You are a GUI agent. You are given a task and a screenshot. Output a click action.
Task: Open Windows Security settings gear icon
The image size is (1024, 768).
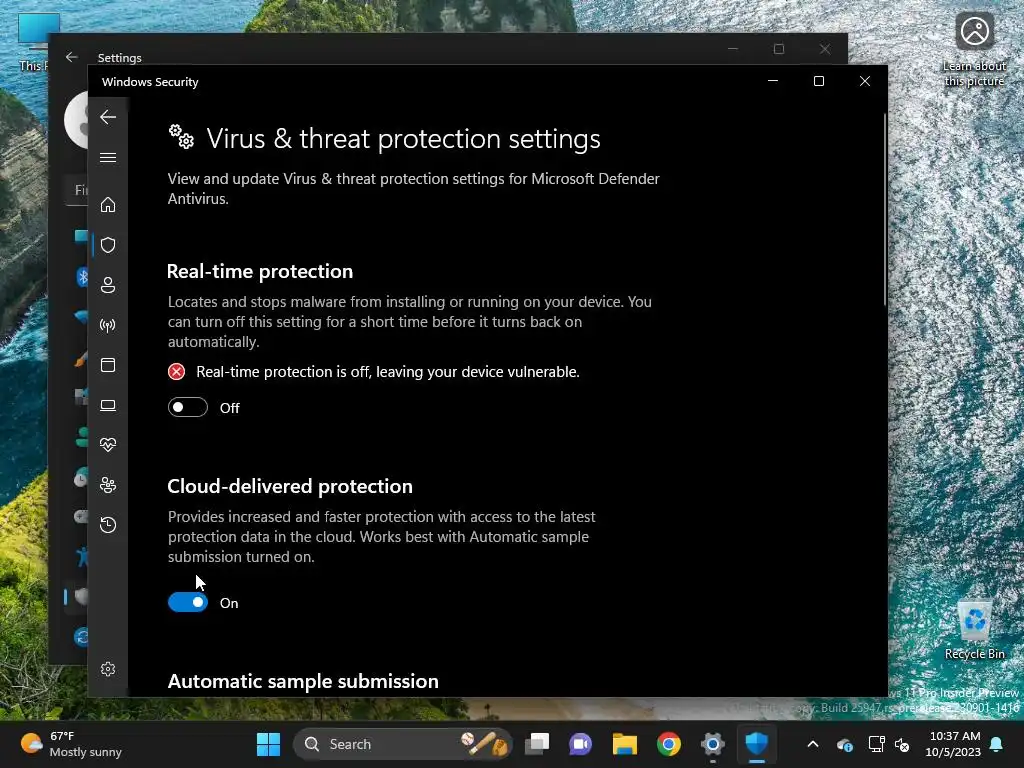pos(108,669)
